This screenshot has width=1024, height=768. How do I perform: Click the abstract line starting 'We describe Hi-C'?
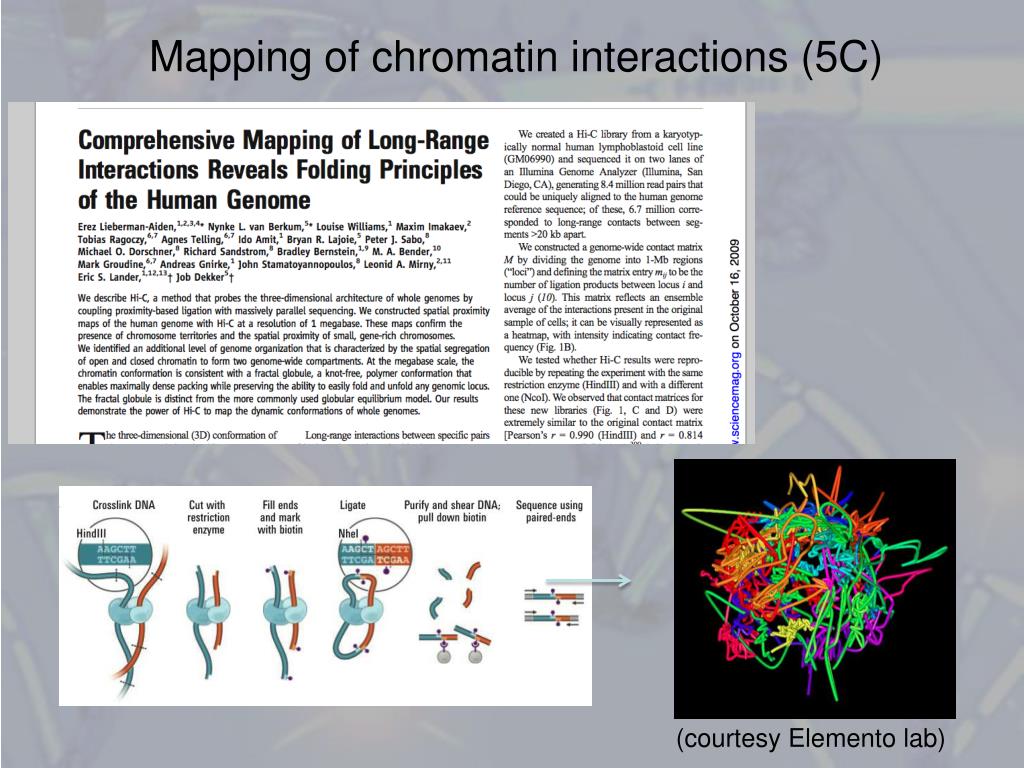click(275, 298)
